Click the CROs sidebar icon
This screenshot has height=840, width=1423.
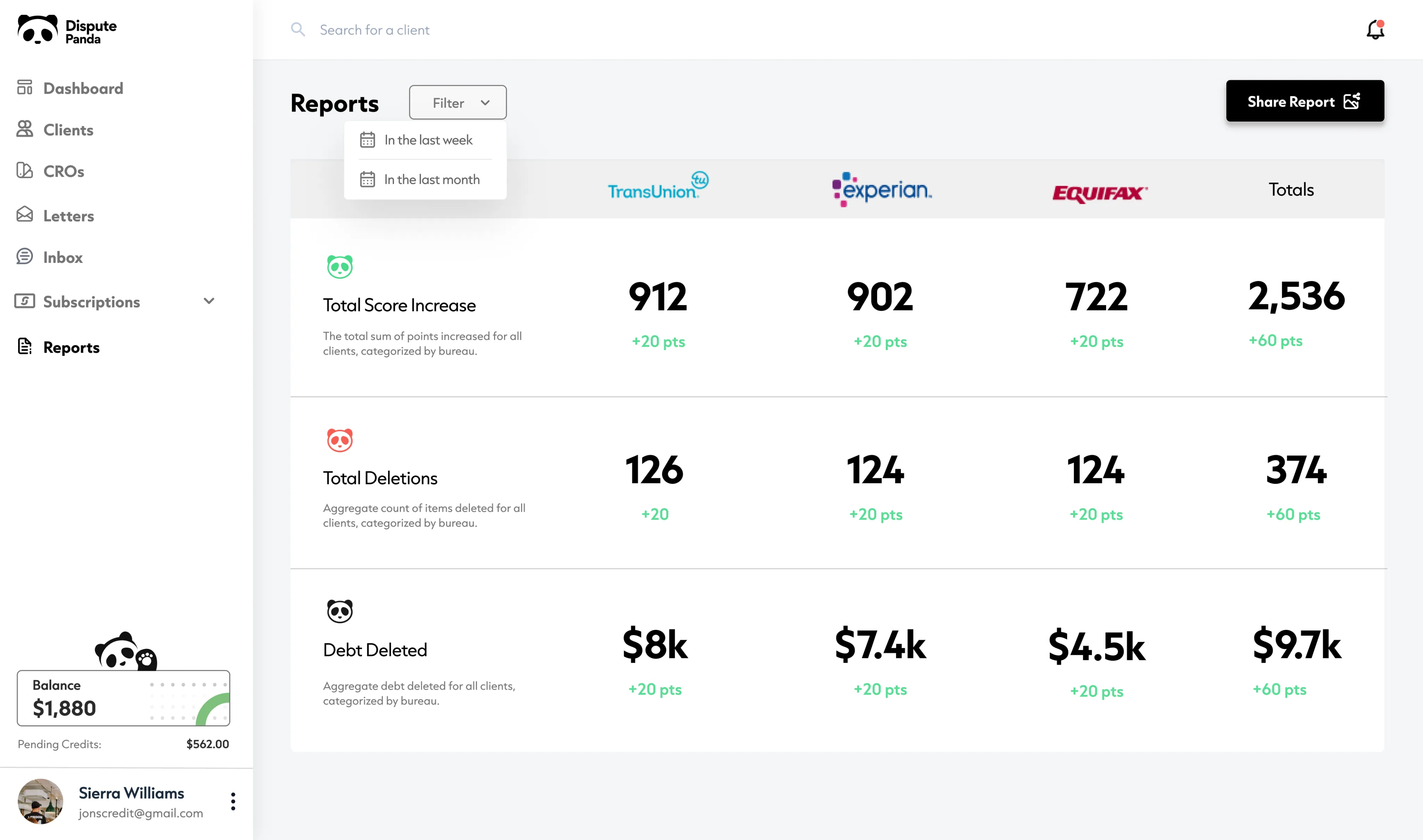[24, 170]
